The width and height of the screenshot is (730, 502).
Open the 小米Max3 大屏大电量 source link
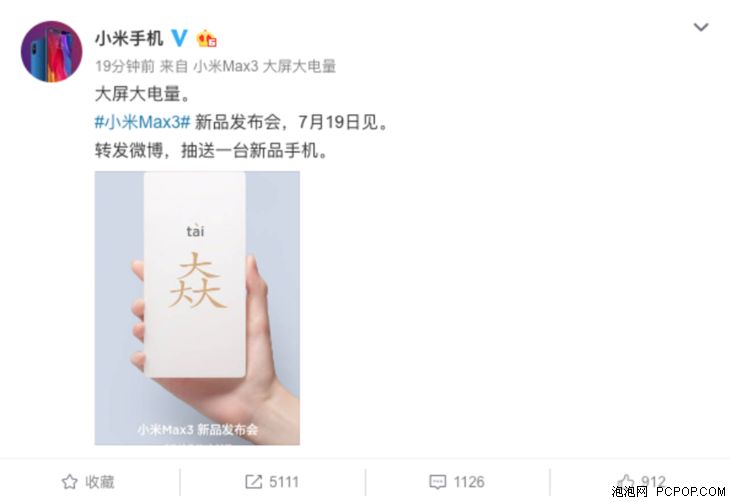[x=264, y=66]
